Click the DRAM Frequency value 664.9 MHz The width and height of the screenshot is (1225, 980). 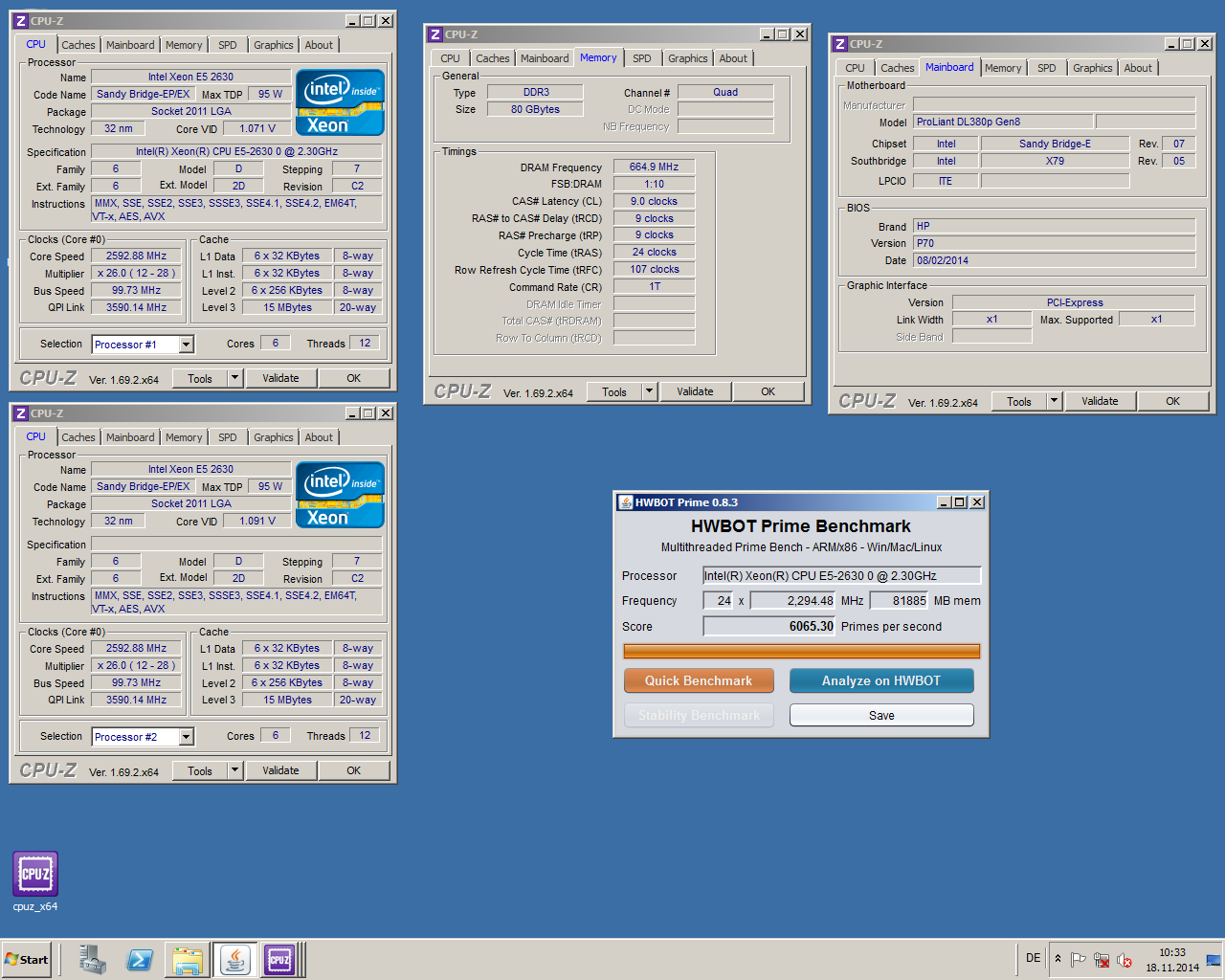point(654,167)
